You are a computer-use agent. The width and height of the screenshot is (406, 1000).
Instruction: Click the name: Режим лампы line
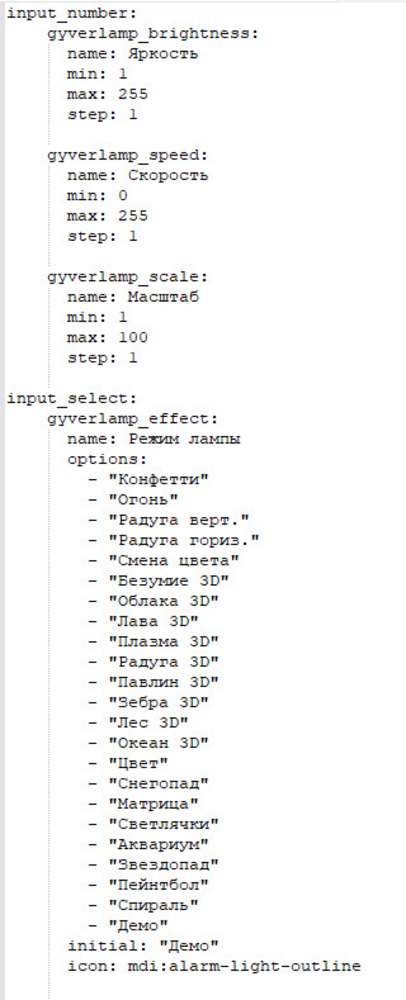point(153,439)
